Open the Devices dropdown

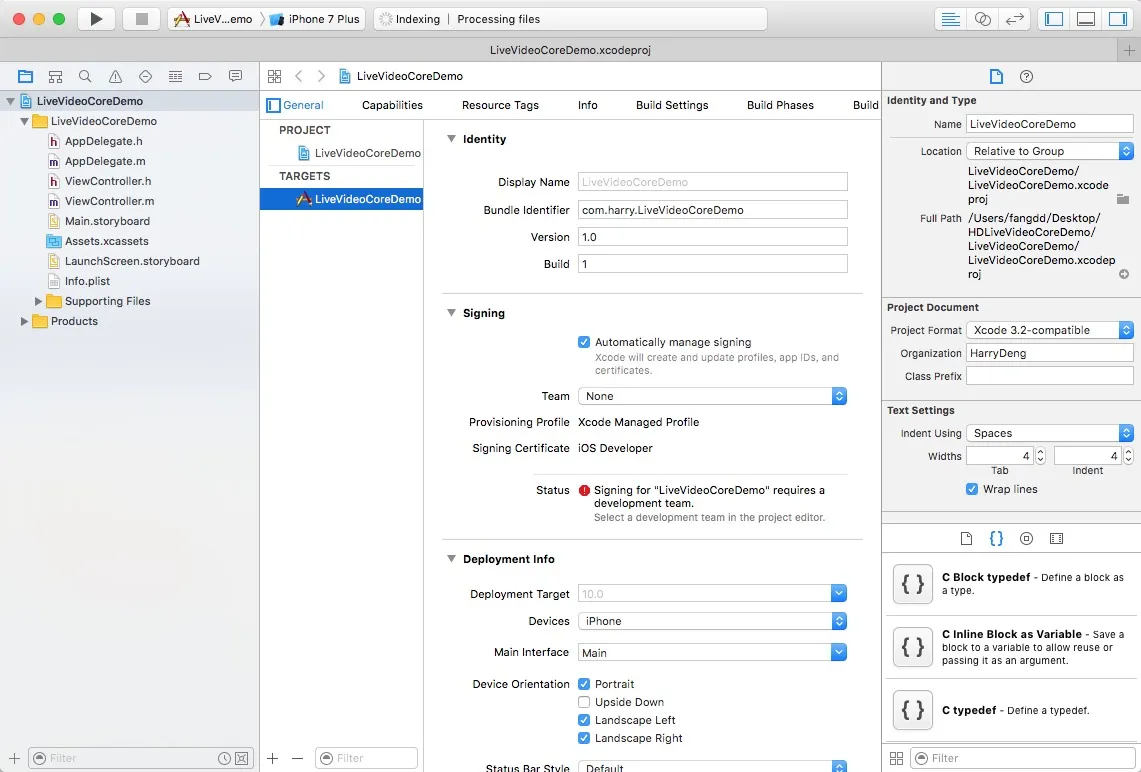(x=712, y=621)
